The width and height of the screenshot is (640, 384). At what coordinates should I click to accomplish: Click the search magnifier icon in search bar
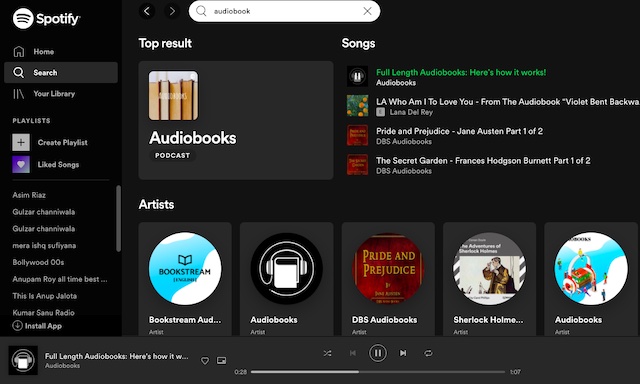point(201,11)
